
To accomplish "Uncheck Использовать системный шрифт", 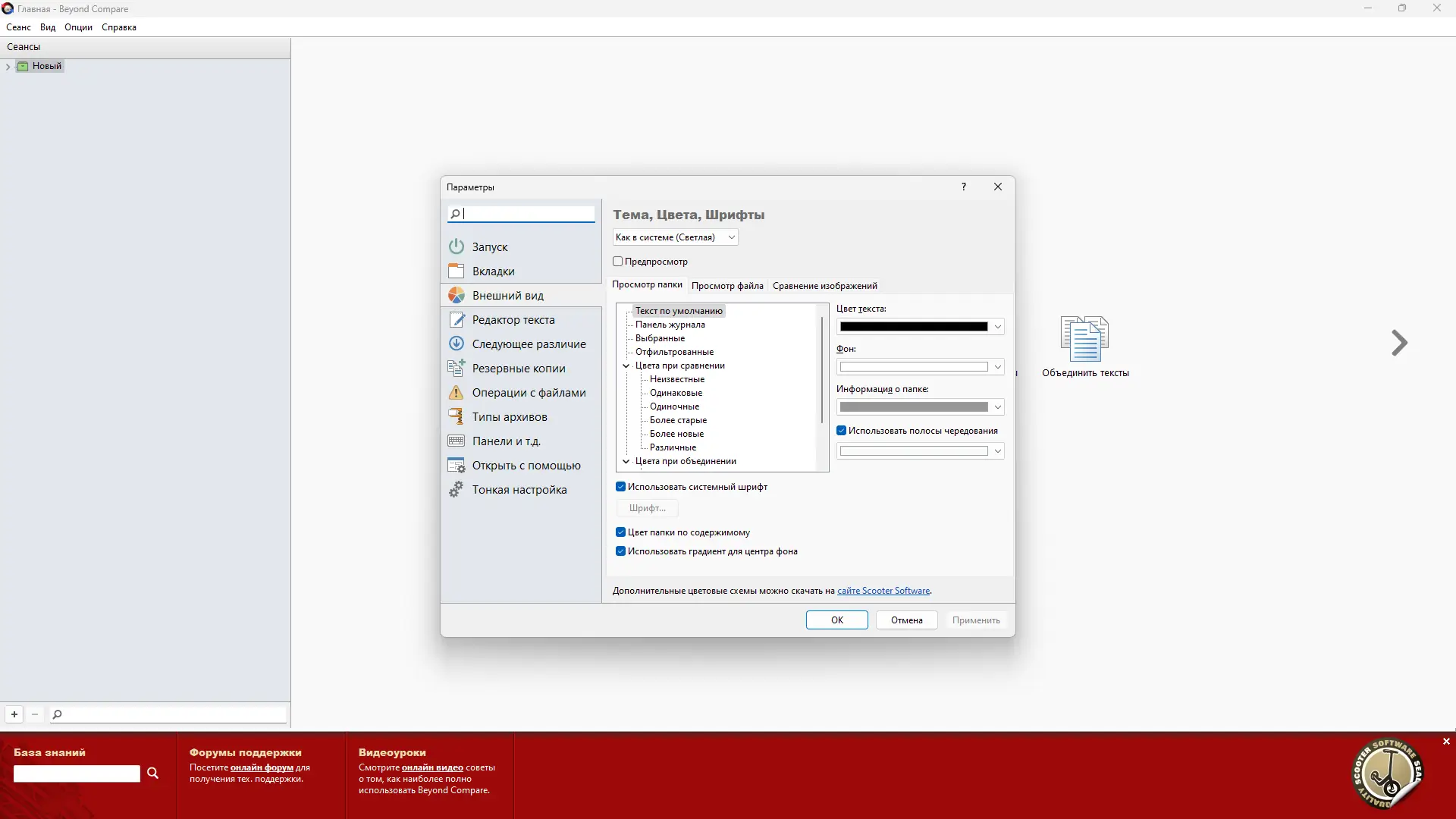I will (x=621, y=487).
